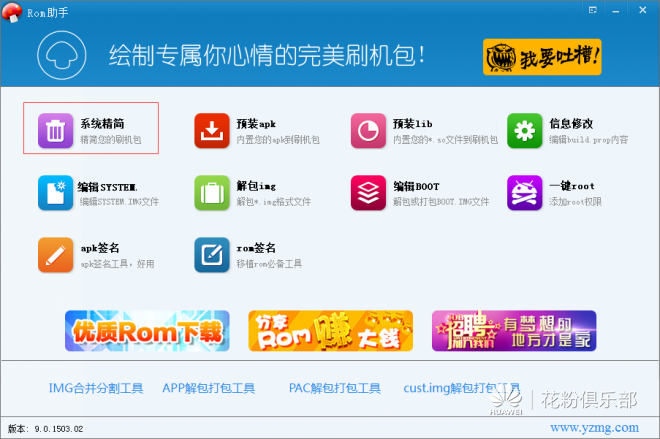Screen dimensions: 660x439
Task: Close the Rom助手 window
Action: point(642,10)
